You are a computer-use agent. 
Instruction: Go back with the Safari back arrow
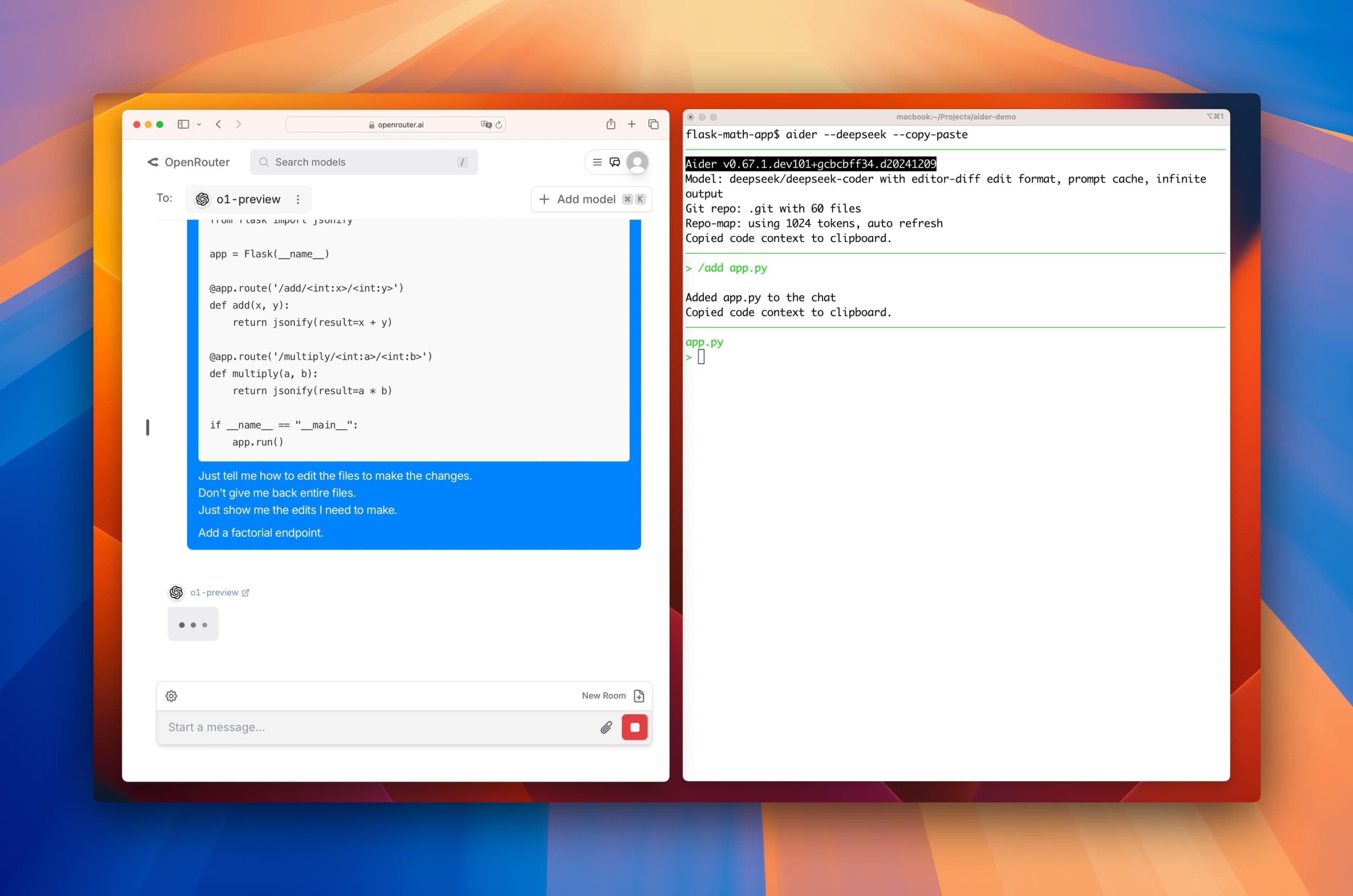(218, 124)
